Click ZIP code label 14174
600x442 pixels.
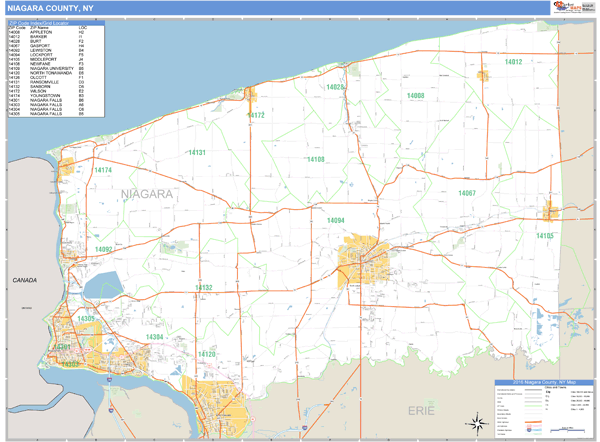pos(103,171)
